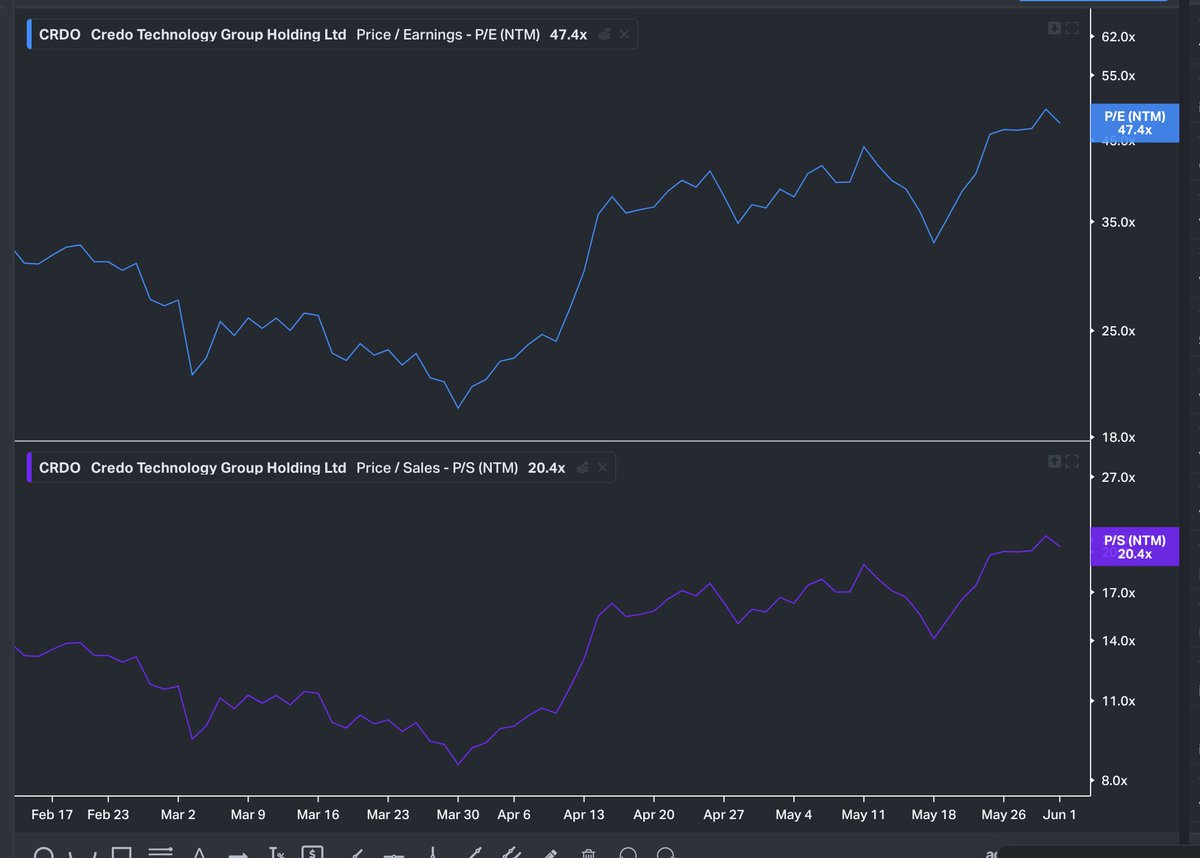1200x858 pixels.
Task: Select the arrow drawing tool
Action: [x=238, y=854]
